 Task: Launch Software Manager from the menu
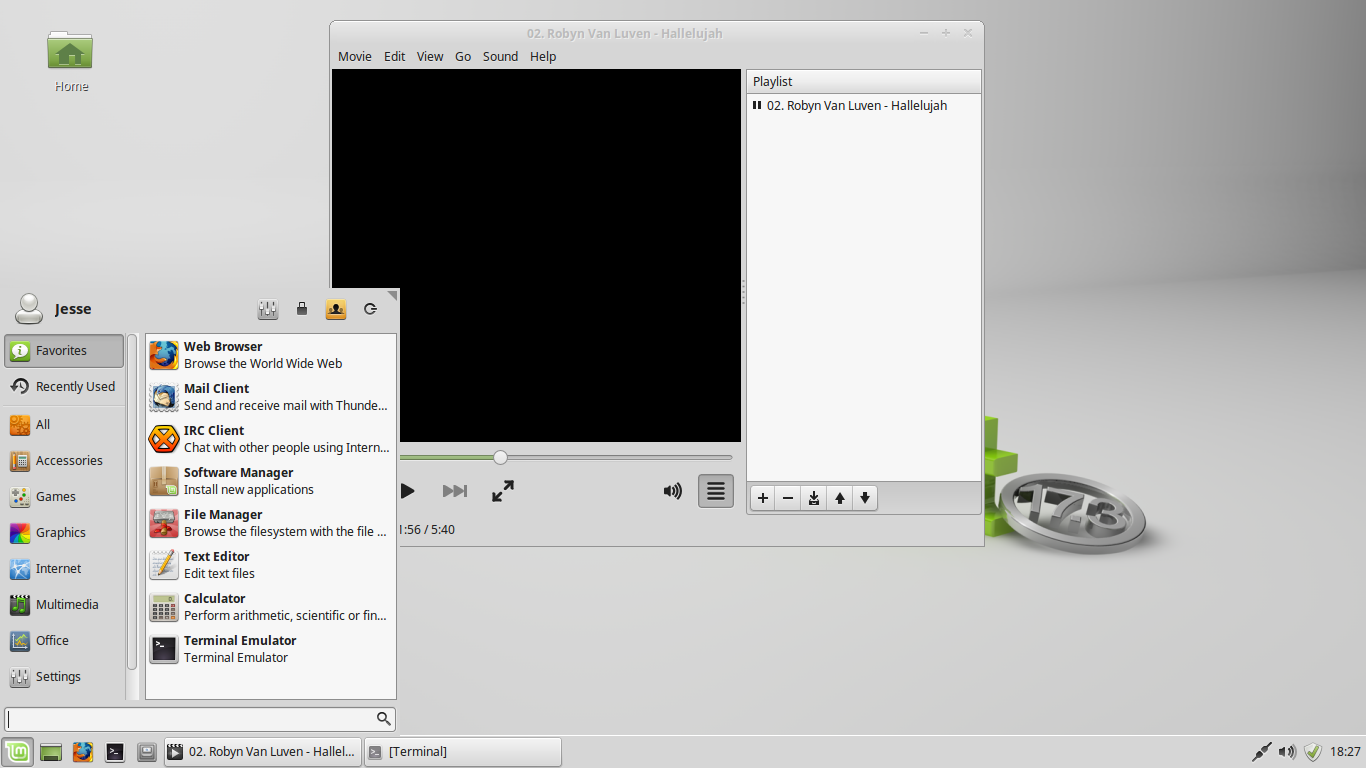270,481
